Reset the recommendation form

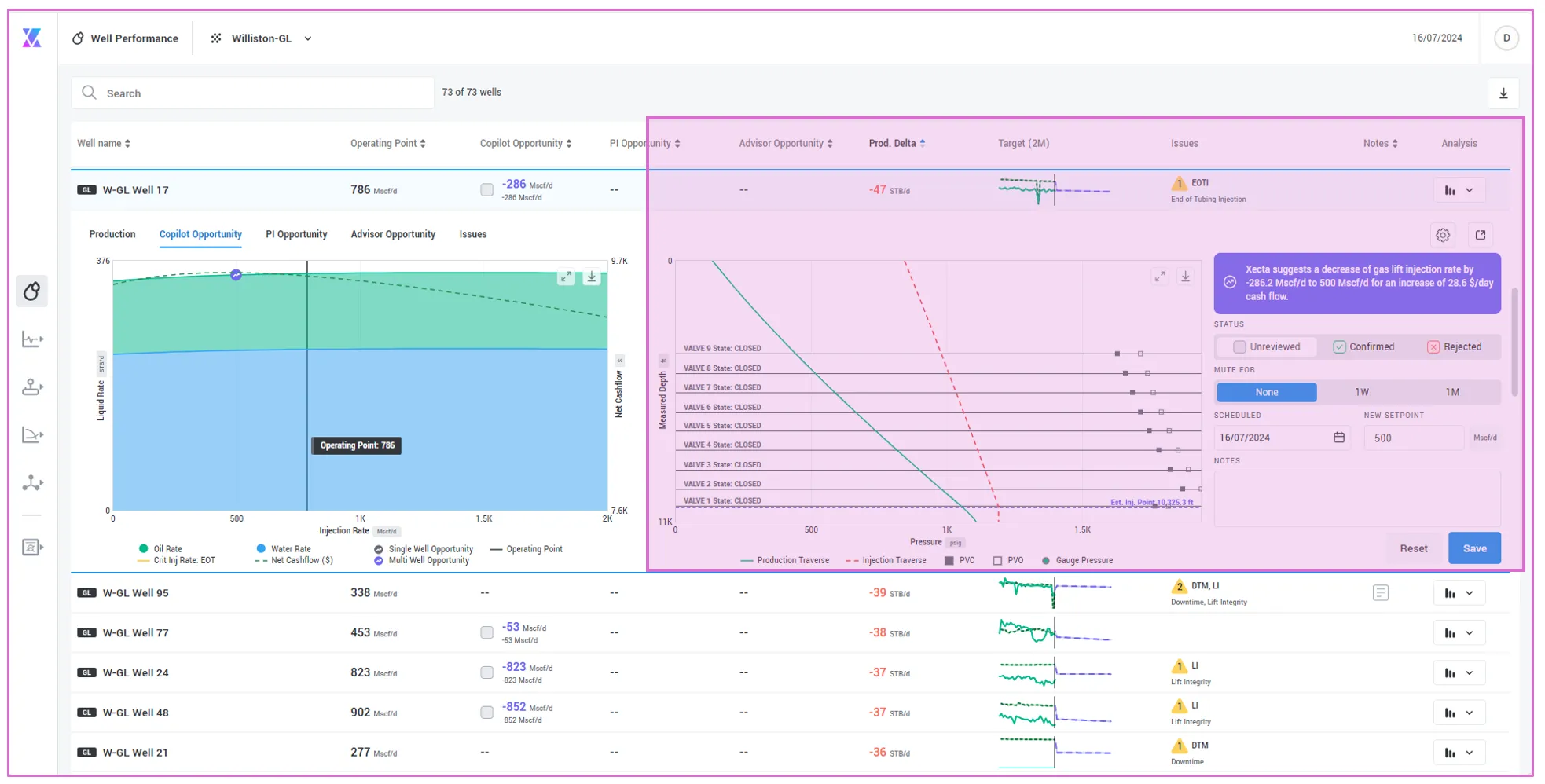(1413, 548)
